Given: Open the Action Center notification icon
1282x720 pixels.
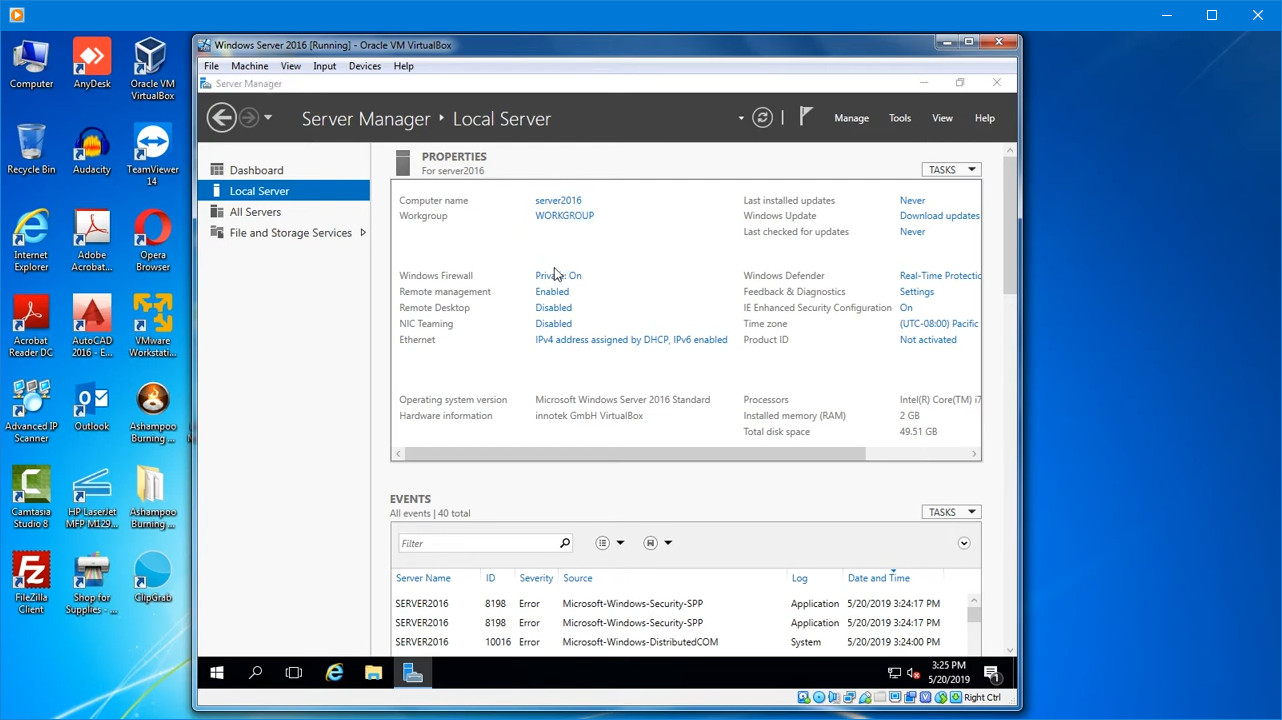Looking at the screenshot, I should tap(991, 673).
